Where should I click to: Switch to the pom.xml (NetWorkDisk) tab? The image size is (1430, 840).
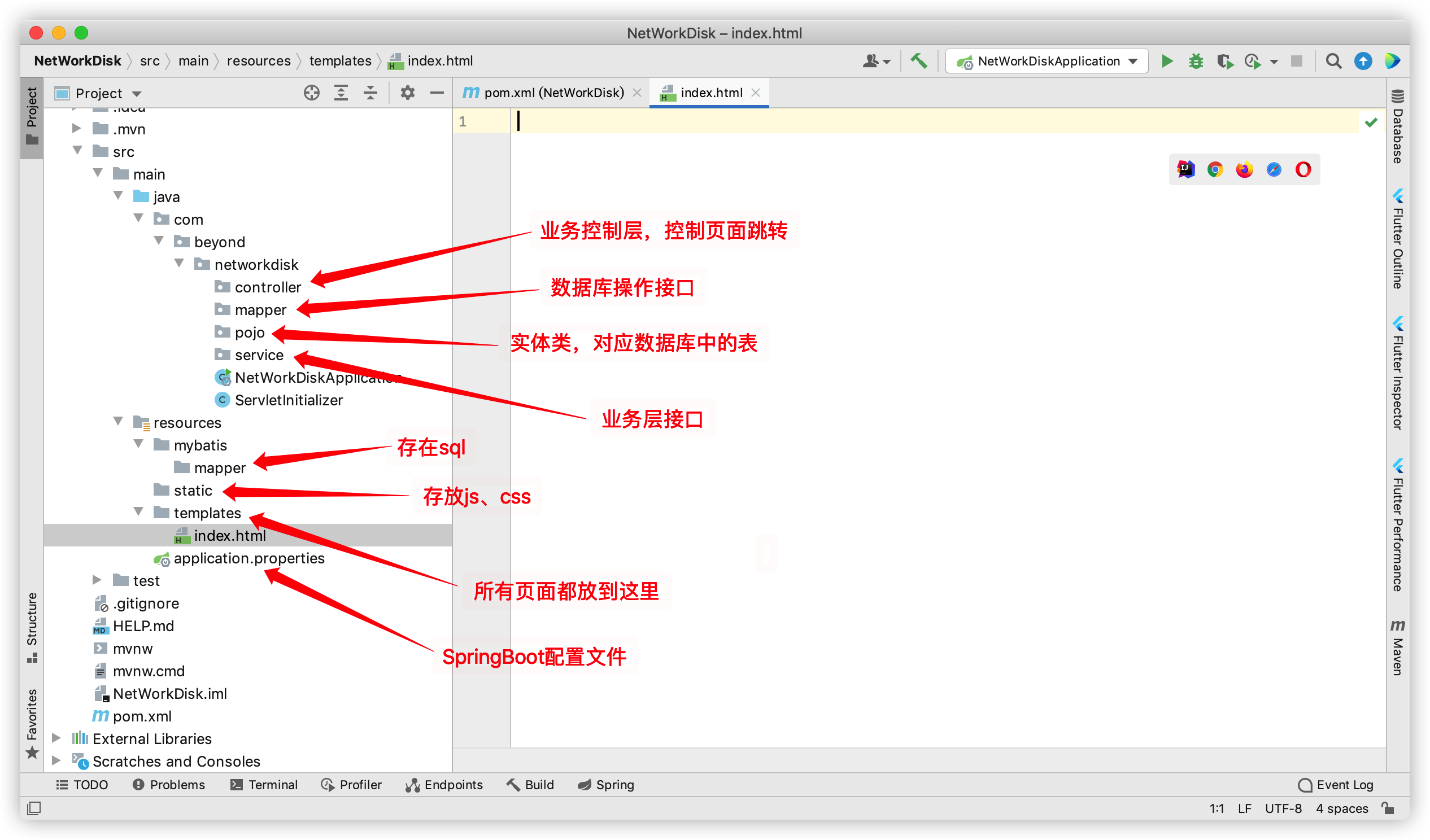(553, 93)
